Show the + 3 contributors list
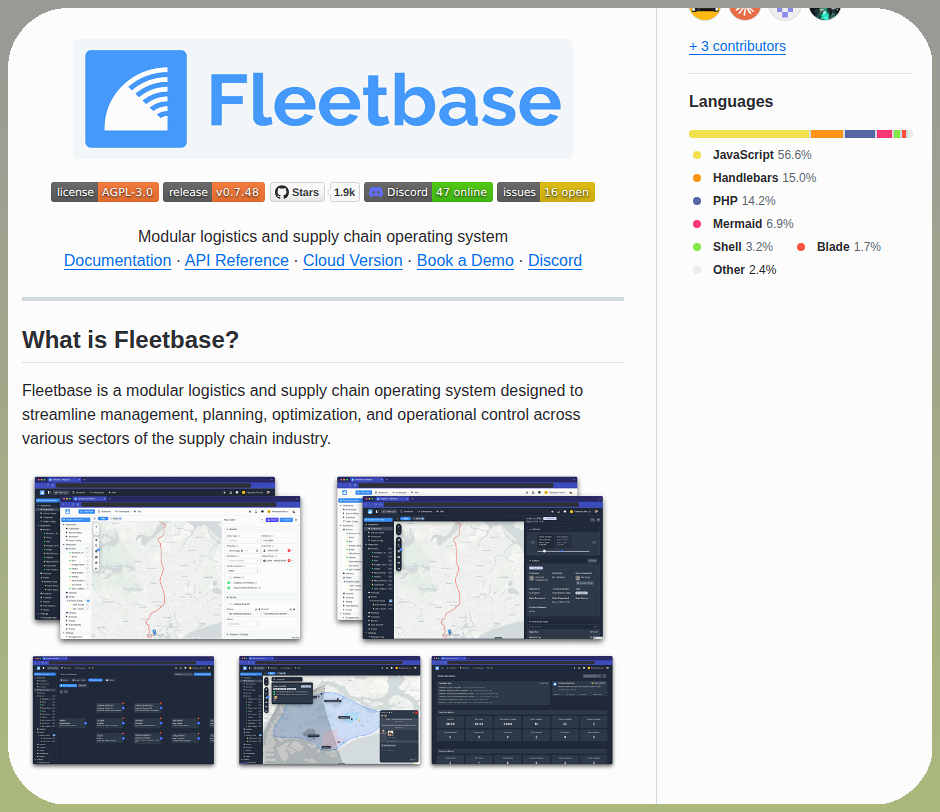940x812 pixels. [737, 46]
